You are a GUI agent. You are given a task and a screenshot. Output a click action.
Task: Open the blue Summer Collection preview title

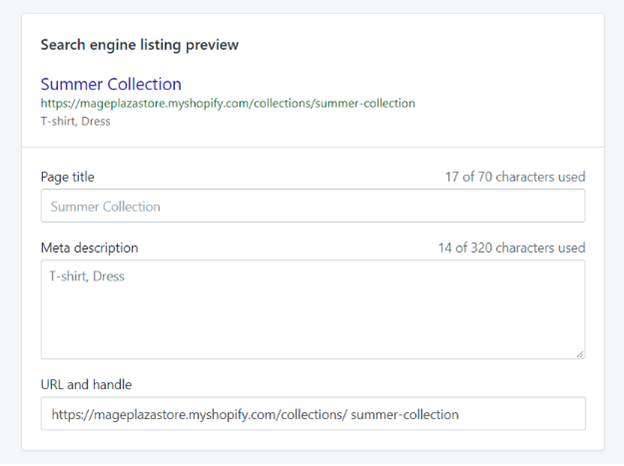[x=111, y=84]
